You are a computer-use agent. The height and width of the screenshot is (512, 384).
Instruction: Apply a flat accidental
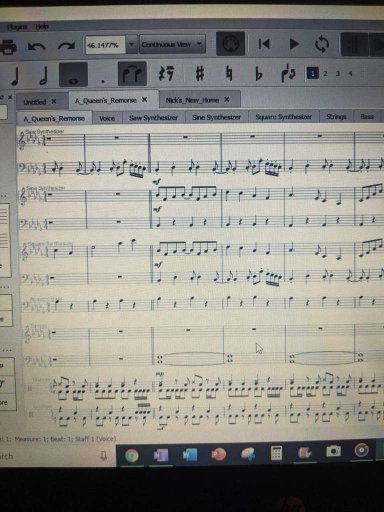click(x=258, y=74)
